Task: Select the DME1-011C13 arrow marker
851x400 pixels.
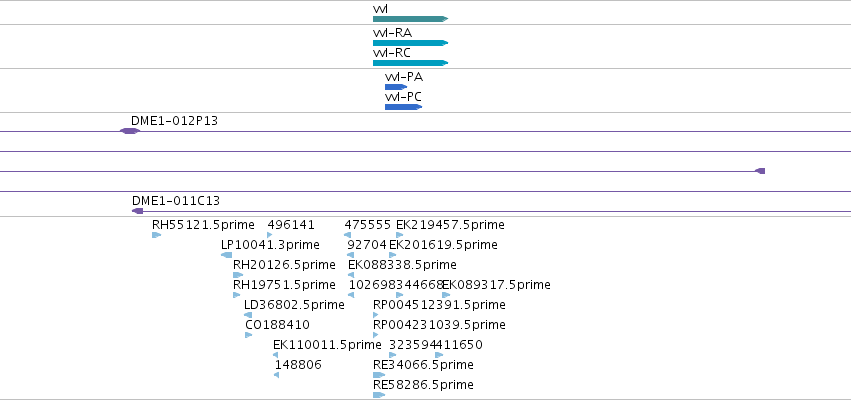Action: pyautogui.click(x=138, y=211)
